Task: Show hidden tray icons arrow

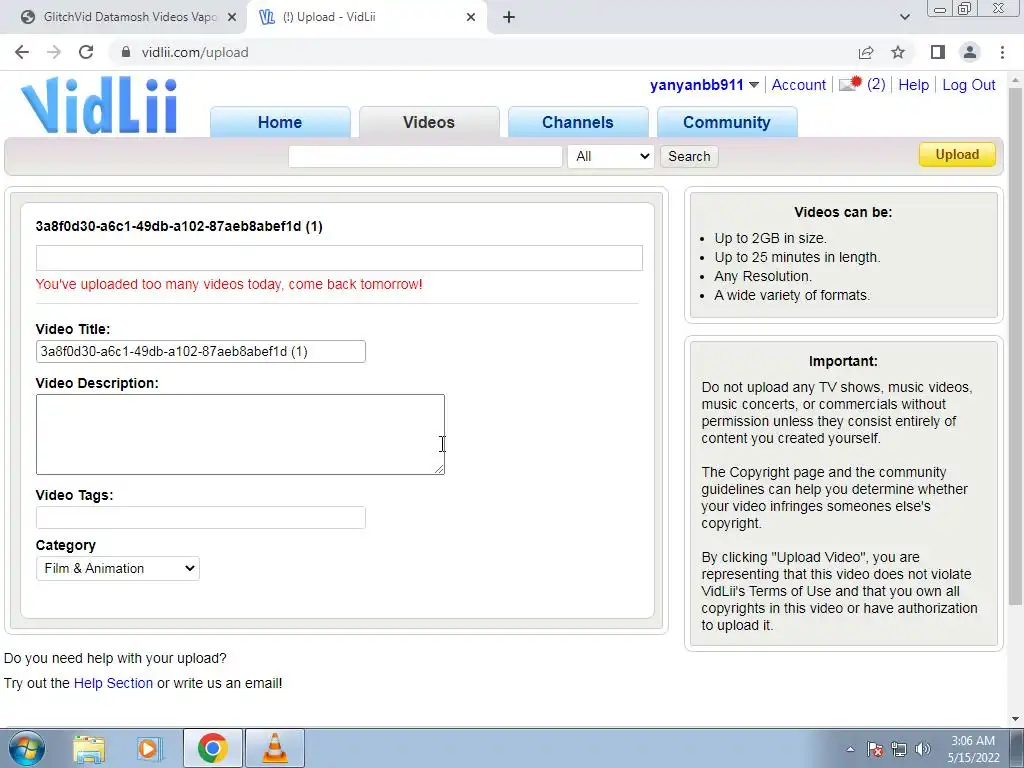Action: pyautogui.click(x=850, y=749)
